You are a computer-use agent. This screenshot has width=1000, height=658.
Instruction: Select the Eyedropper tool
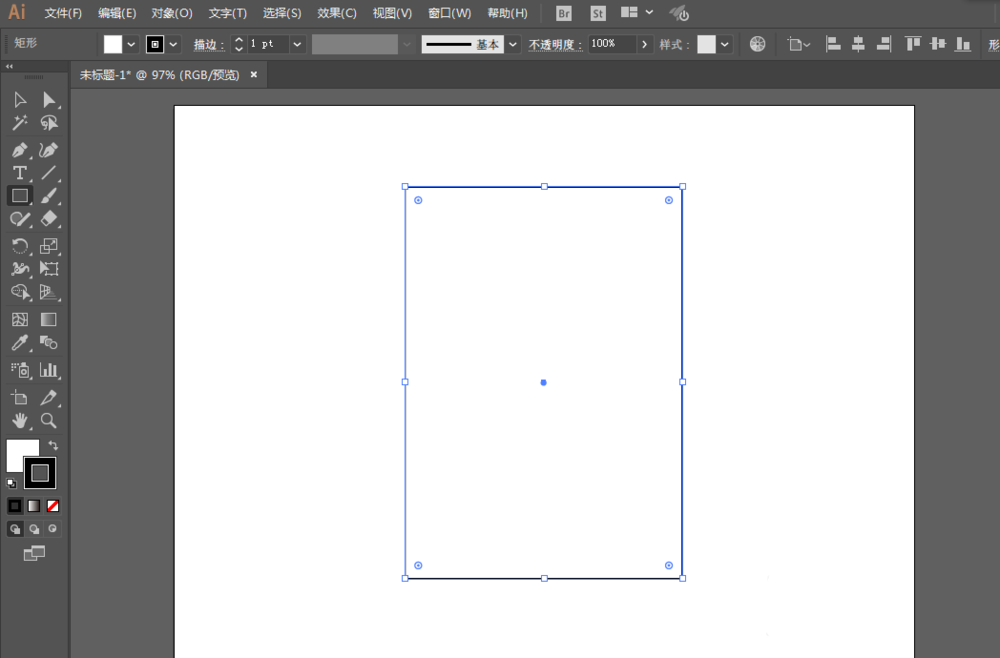pos(20,343)
